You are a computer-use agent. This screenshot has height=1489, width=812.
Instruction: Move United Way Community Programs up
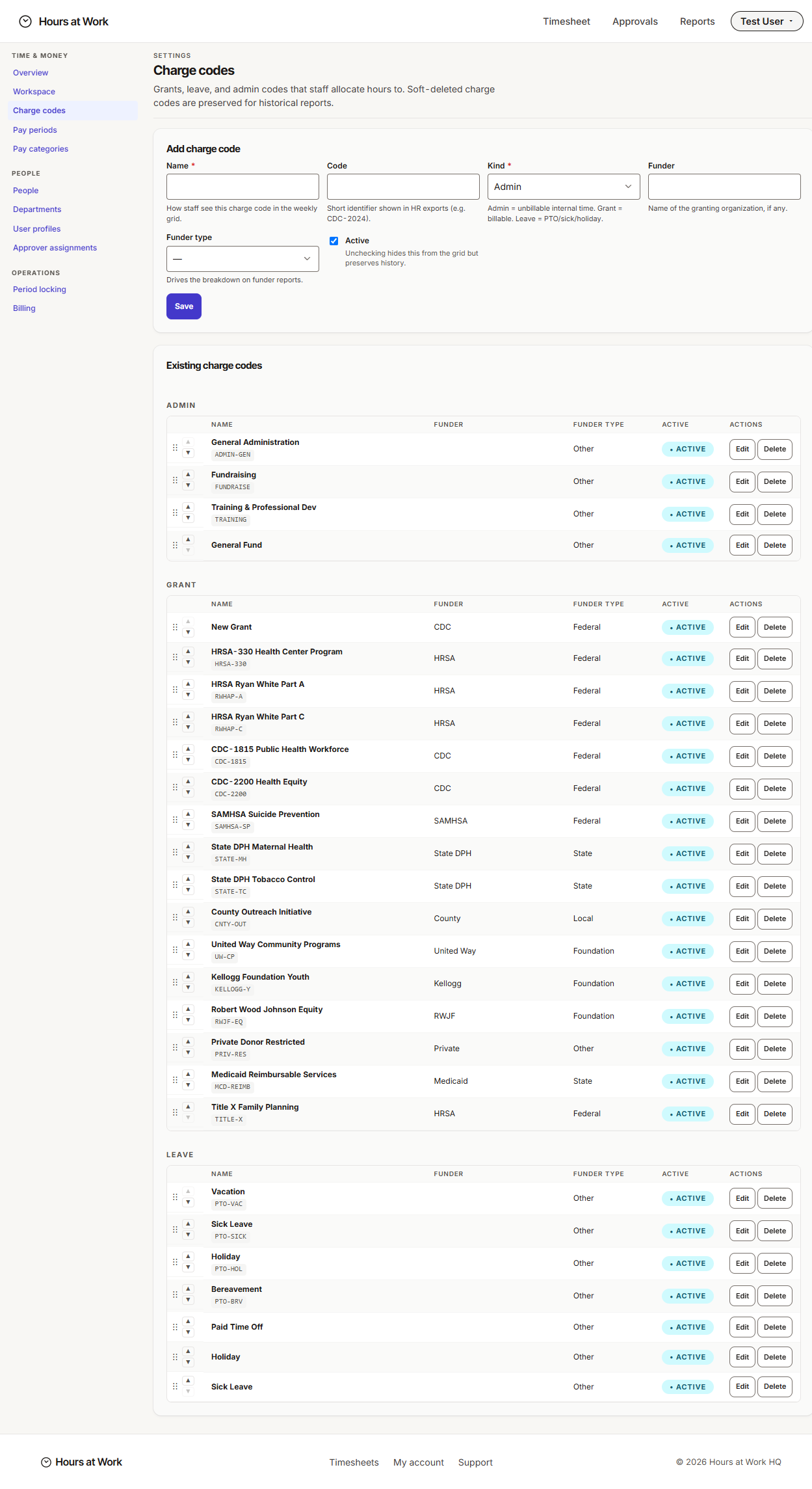188,945
